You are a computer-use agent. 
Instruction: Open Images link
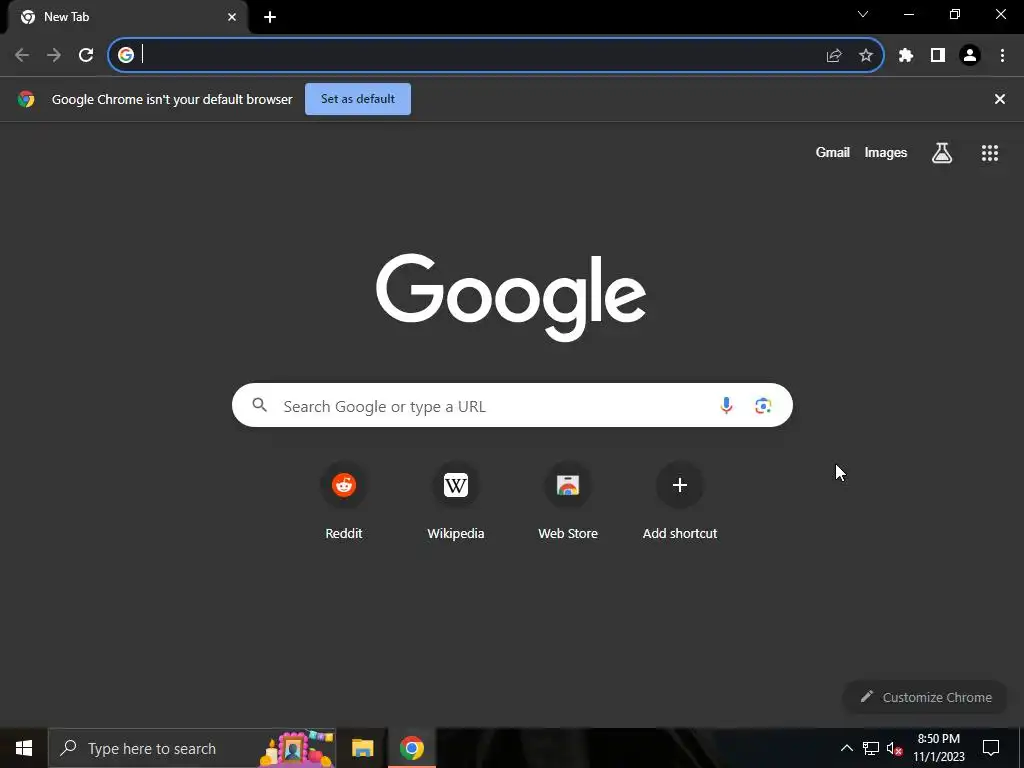coord(886,153)
